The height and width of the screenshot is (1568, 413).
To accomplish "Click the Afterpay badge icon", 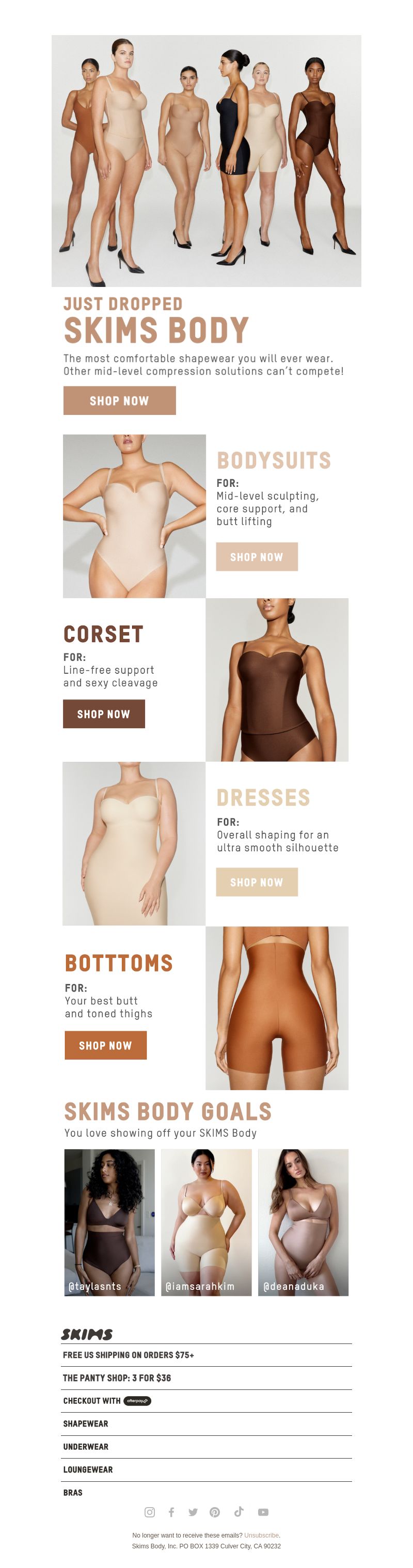I will [x=137, y=1401].
